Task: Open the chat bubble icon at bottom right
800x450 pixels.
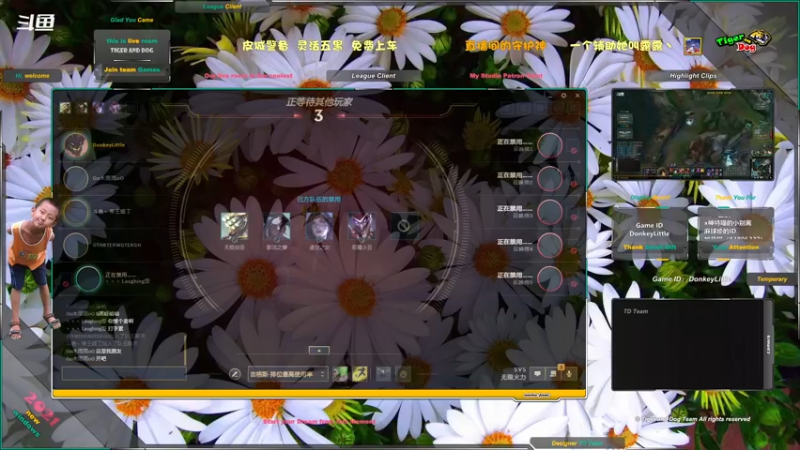Action: coord(537,374)
